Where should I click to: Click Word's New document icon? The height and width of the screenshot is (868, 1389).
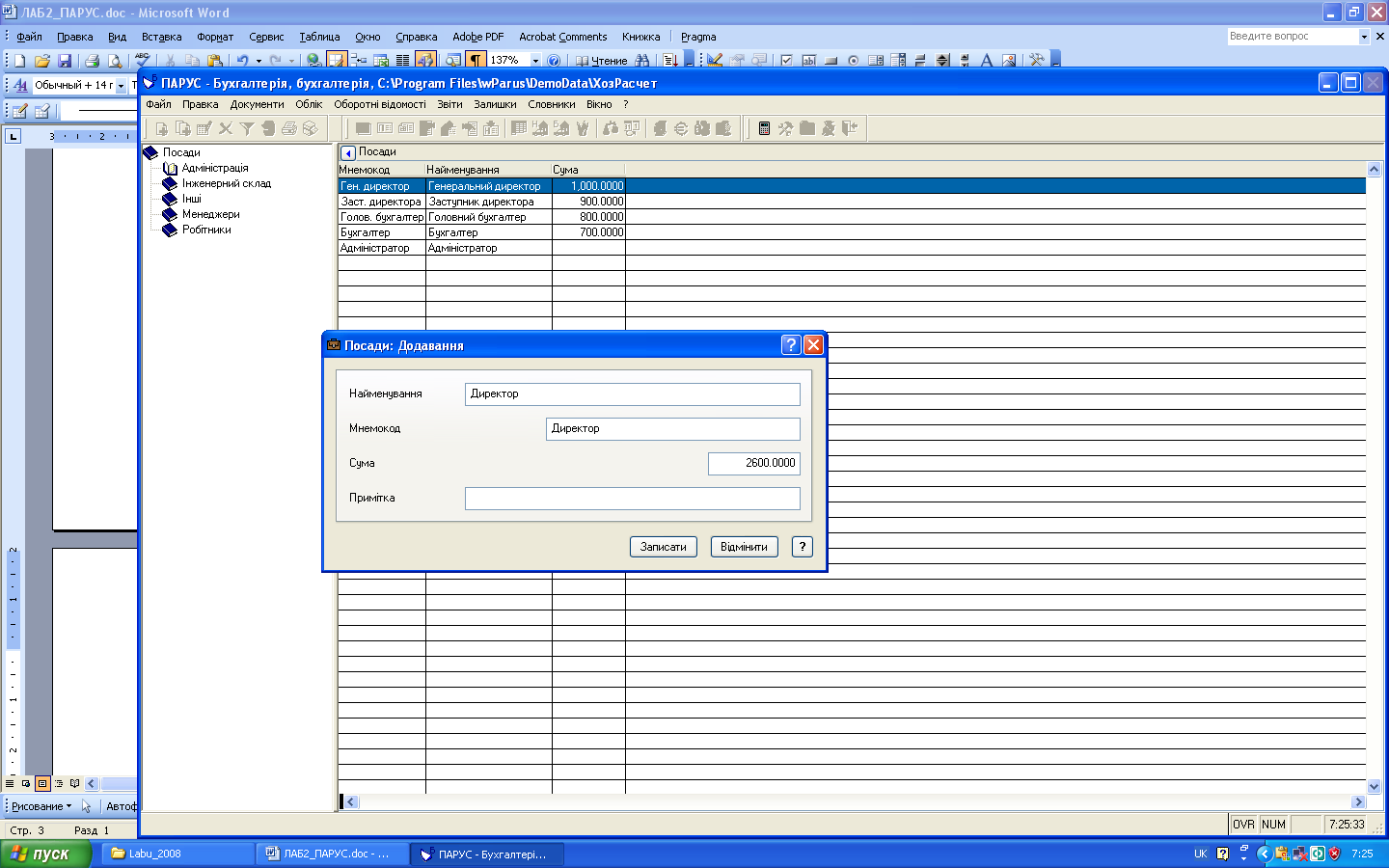(19, 60)
